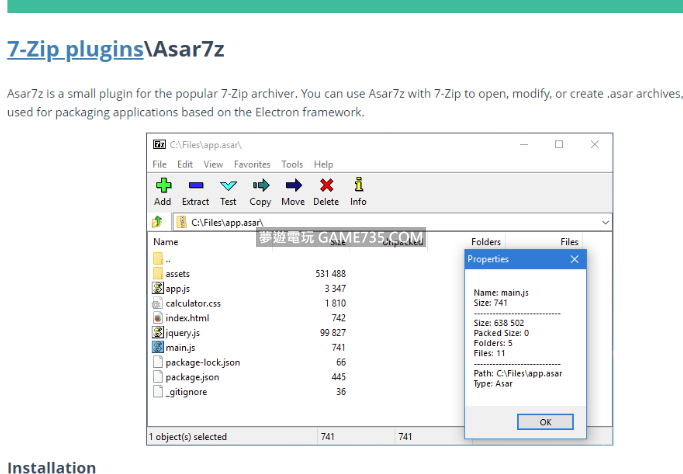Click the up-folder icon beside address bar

pos(157,222)
